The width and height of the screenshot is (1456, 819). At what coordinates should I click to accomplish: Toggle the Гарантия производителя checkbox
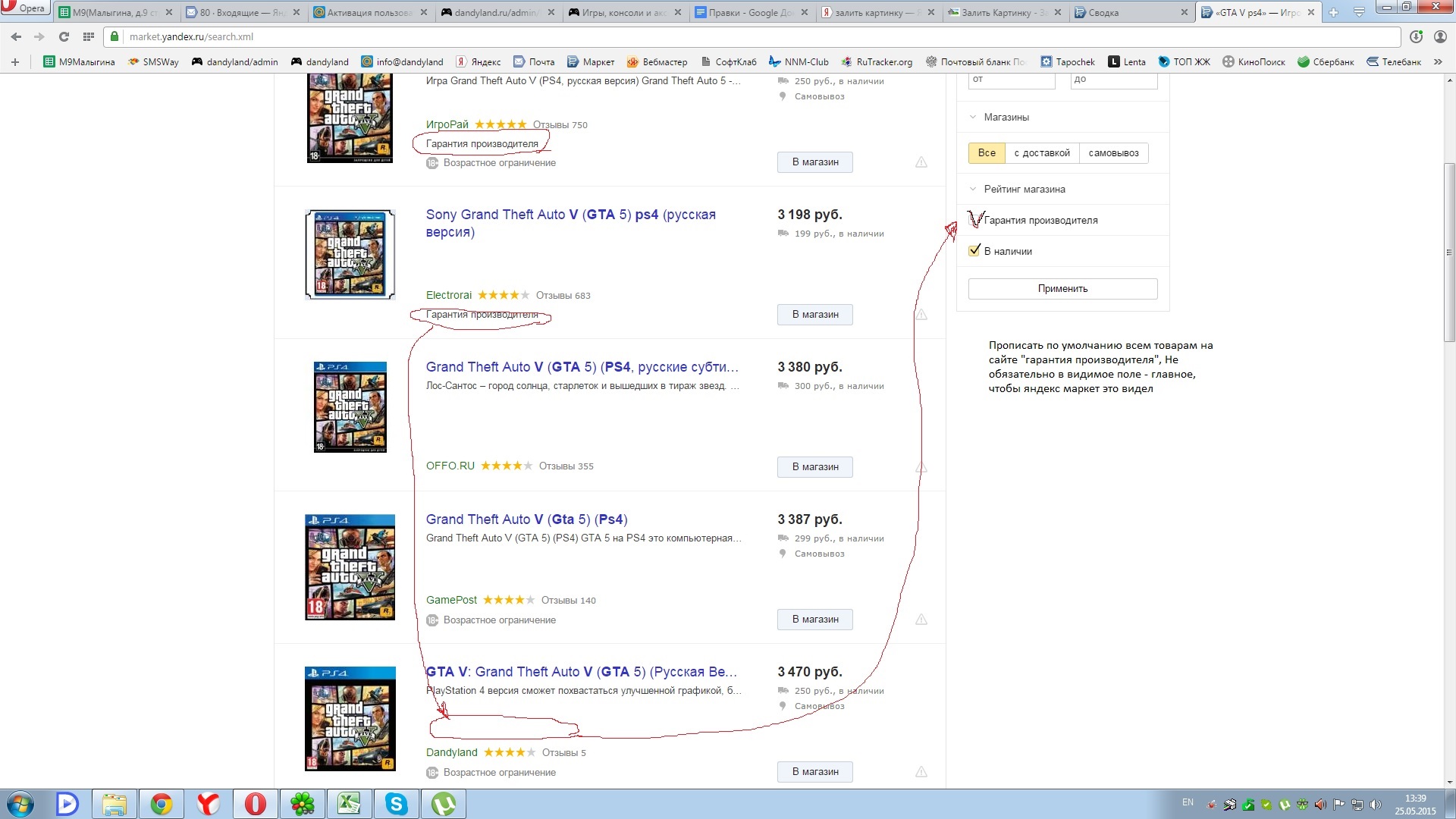[x=974, y=220]
